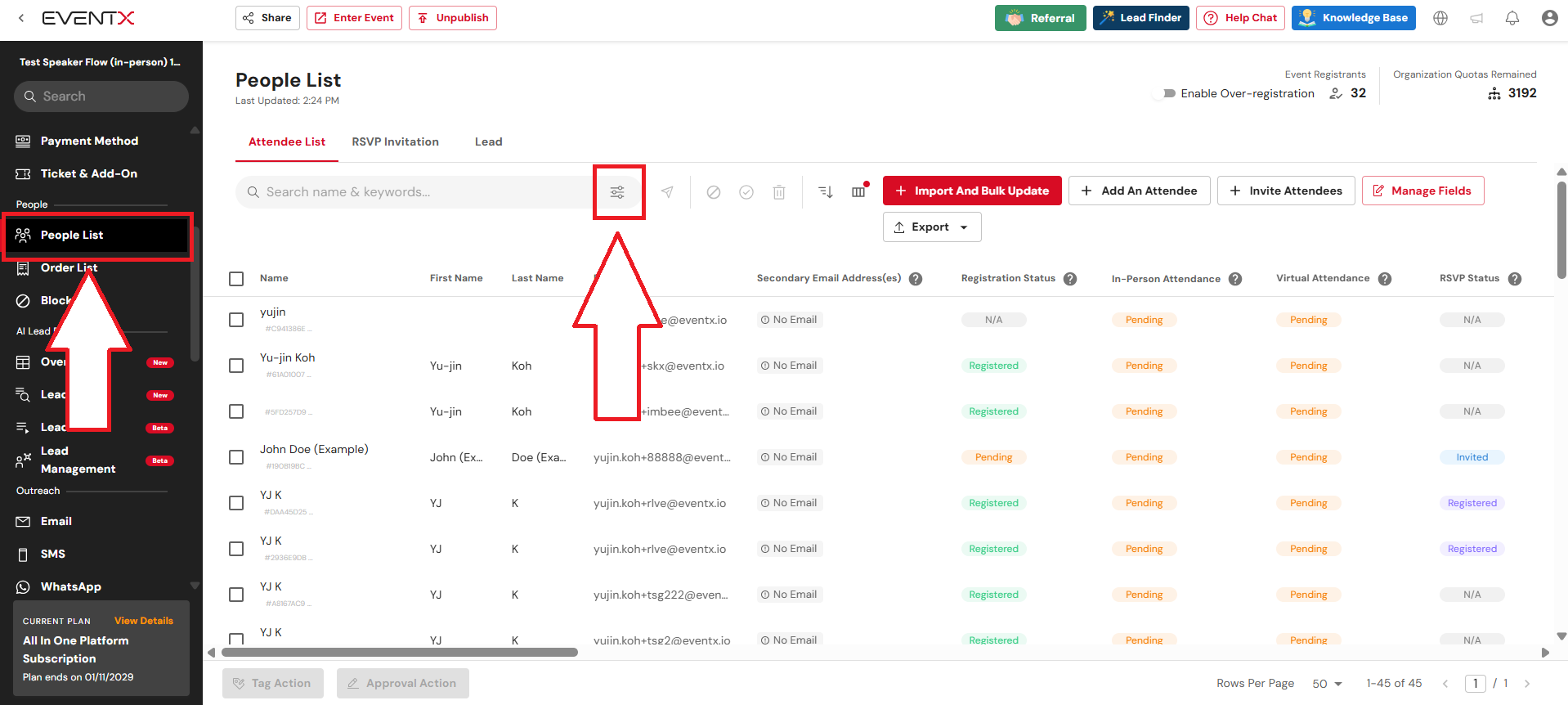
Task: Click Invite Attendees button
Action: [1286, 191]
